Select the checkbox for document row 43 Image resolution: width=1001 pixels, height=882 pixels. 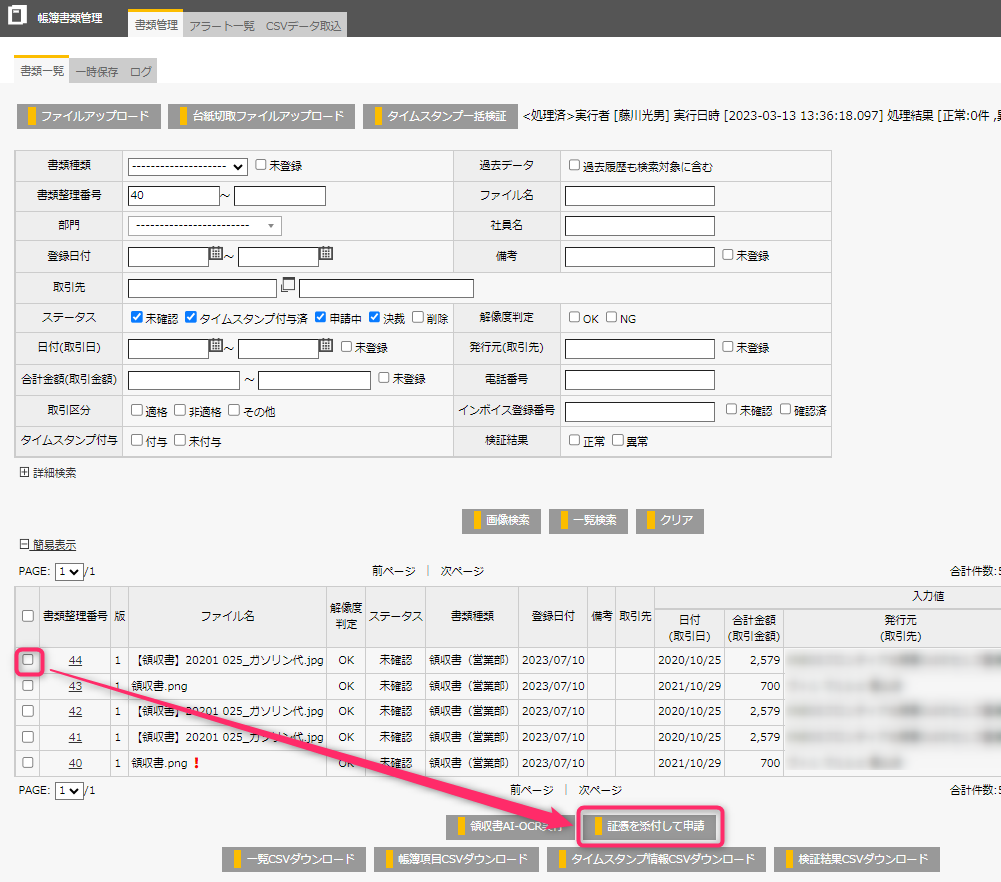[28, 685]
